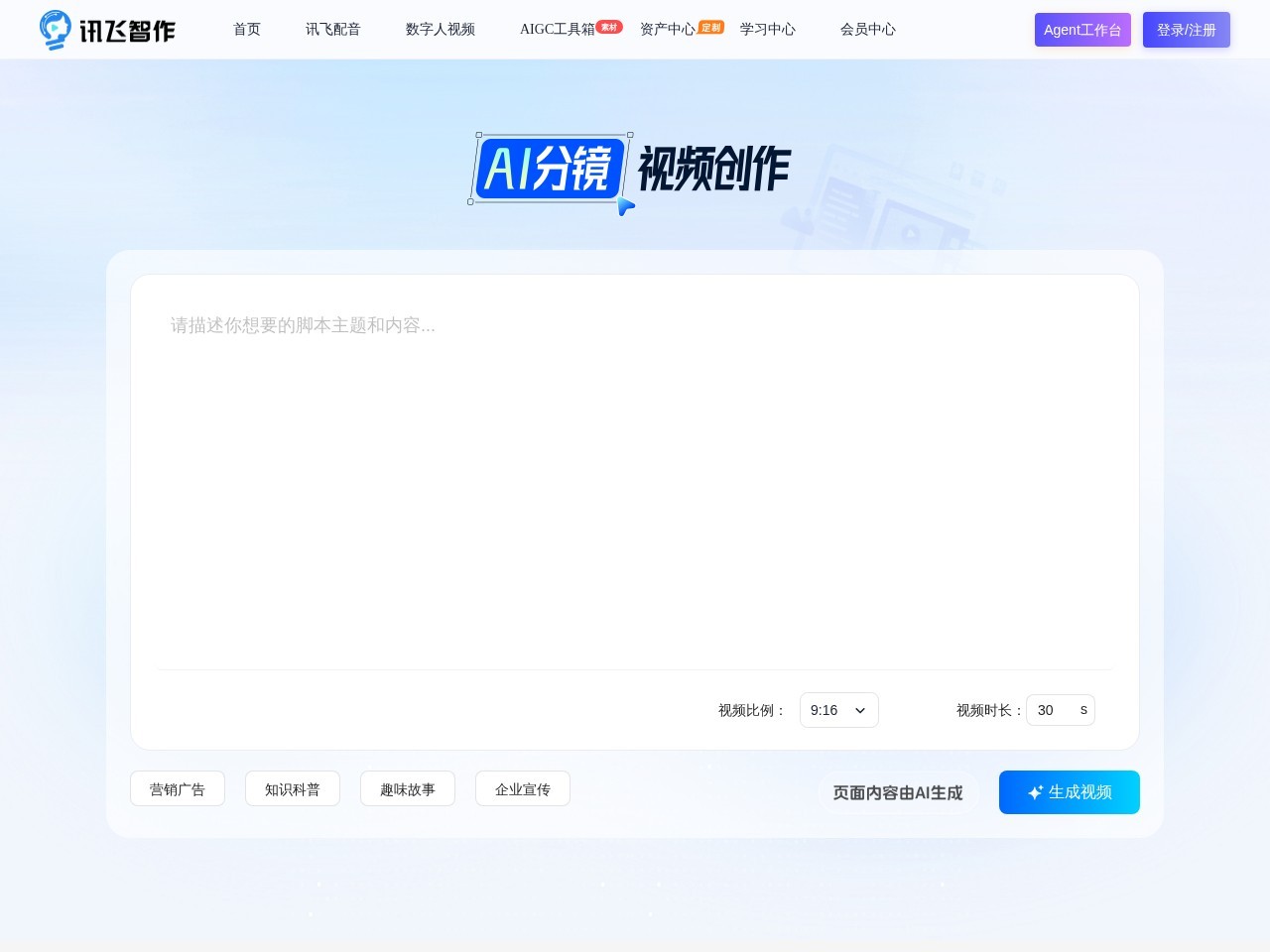This screenshot has height=952, width=1270.
Task: Click the 定制 badge on 资产中心
Action: [x=711, y=27]
